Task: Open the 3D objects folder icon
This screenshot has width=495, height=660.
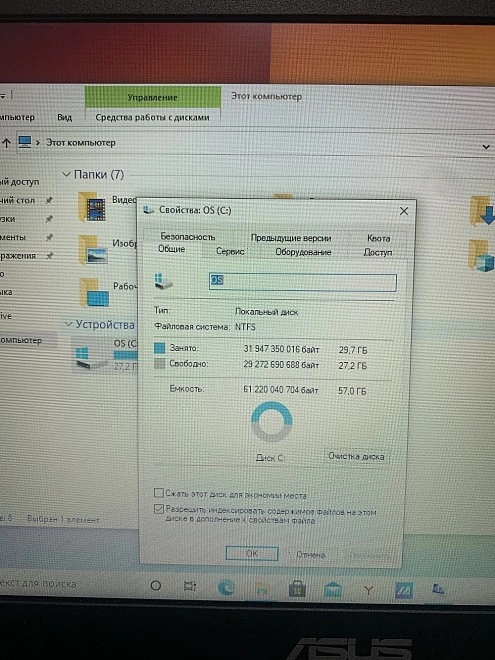Action: [x=481, y=256]
